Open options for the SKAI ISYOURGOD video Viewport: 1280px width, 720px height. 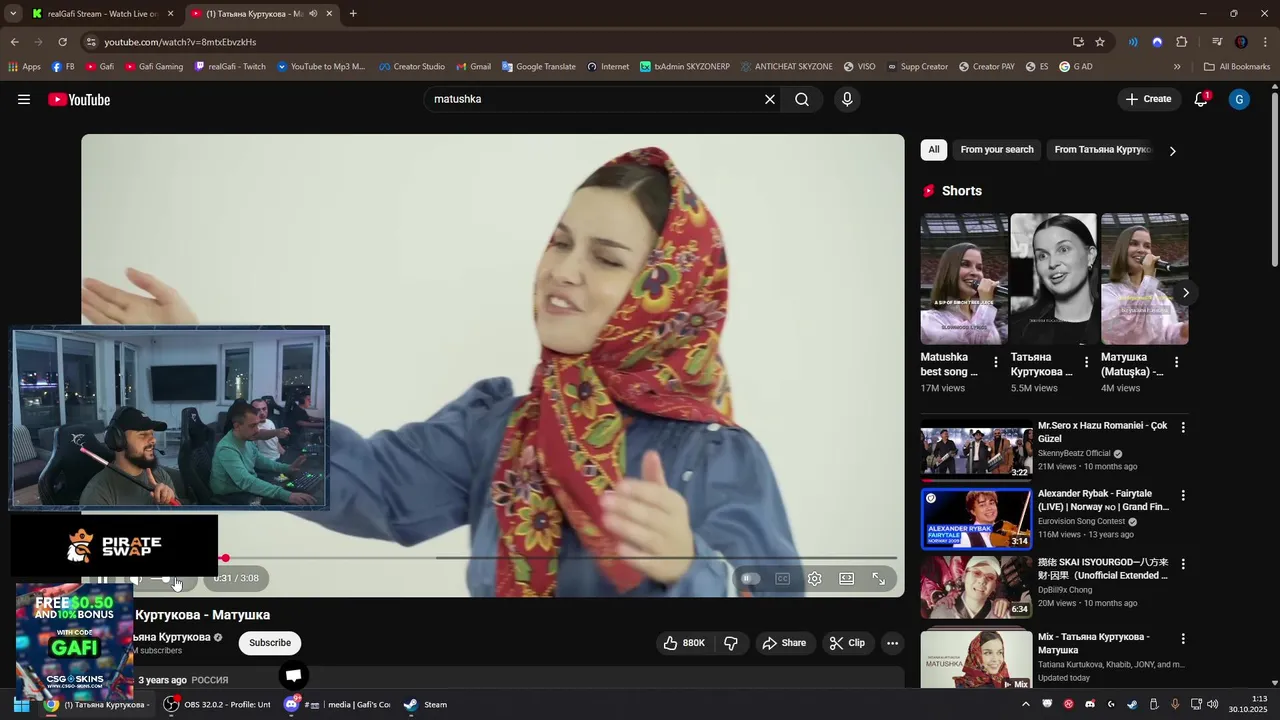click(x=1183, y=564)
